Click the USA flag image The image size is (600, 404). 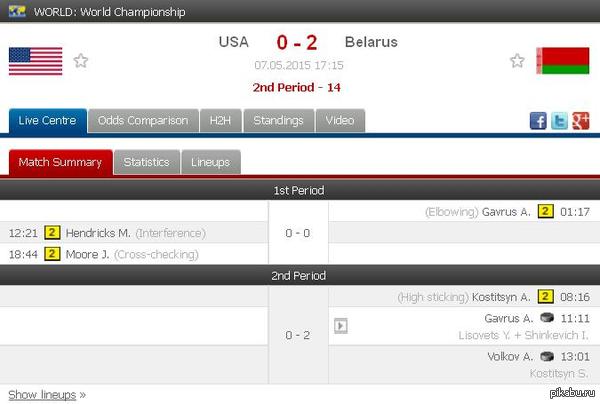36,61
